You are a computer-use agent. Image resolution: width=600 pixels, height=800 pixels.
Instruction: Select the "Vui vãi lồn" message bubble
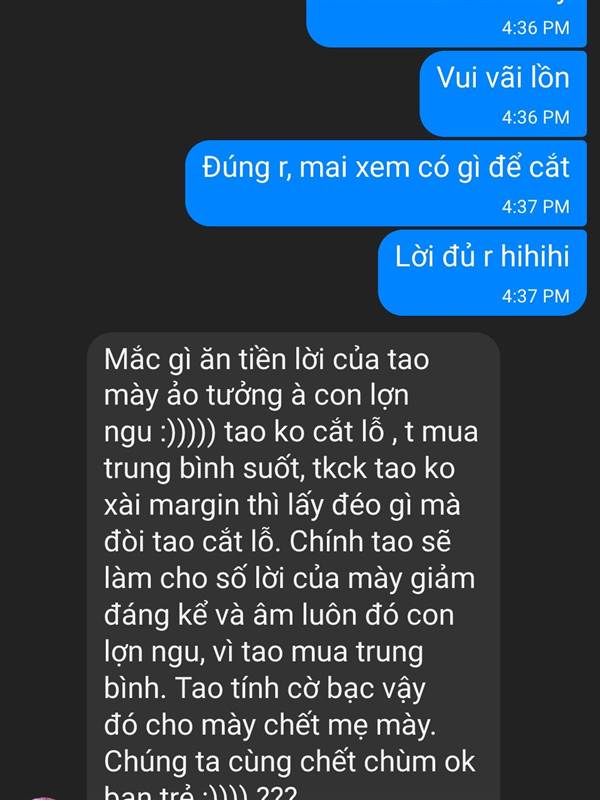click(x=503, y=94)
